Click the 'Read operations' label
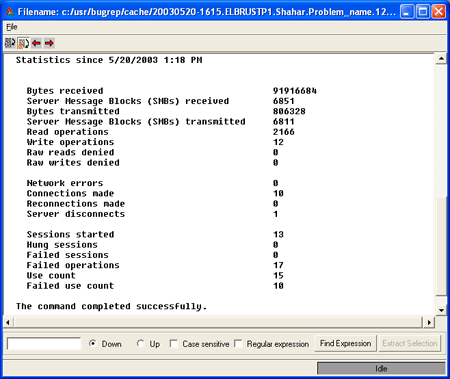 point(68,132)
